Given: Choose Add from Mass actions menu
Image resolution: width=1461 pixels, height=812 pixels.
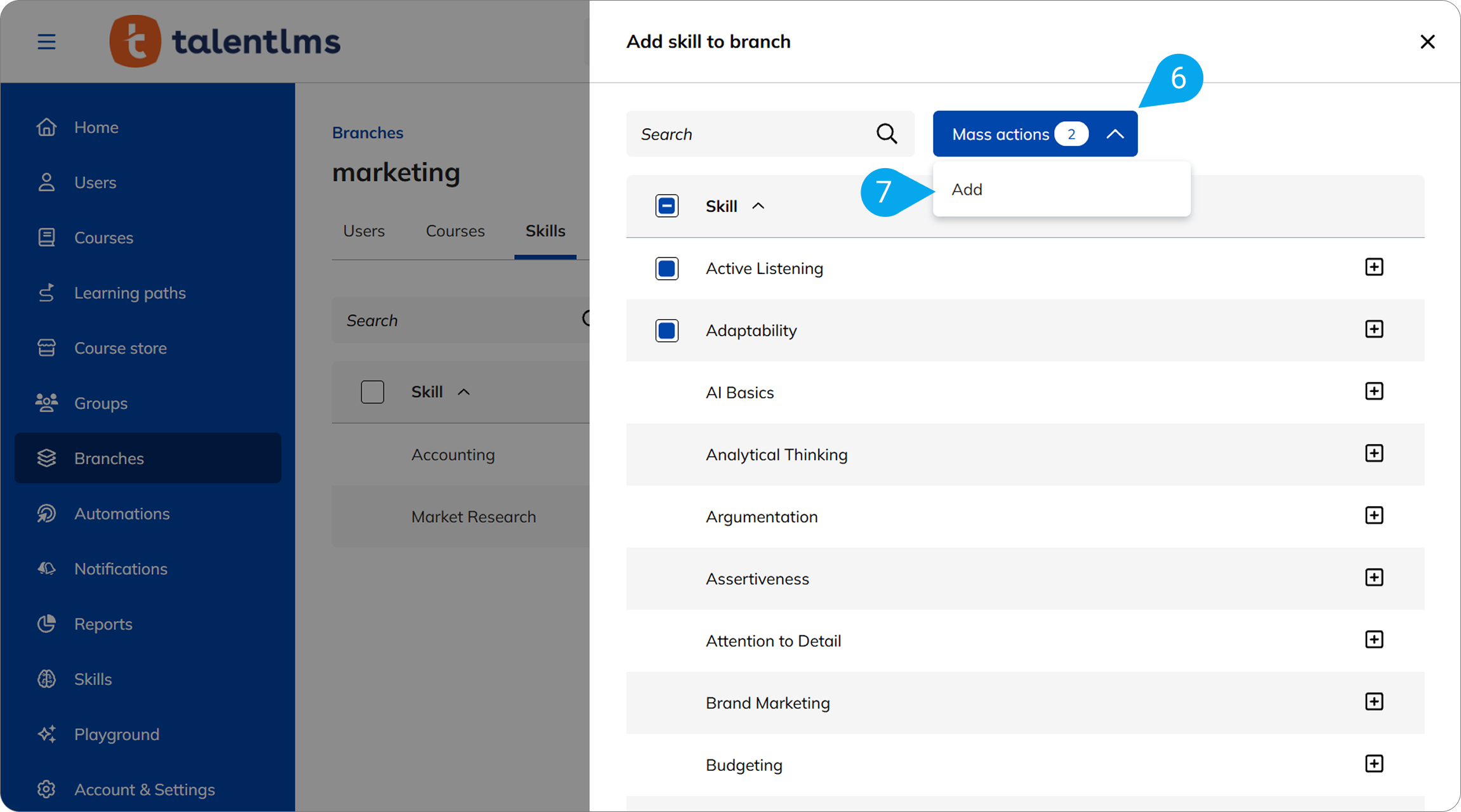Looking at the screenshot, I should [x=1062, y=189].
